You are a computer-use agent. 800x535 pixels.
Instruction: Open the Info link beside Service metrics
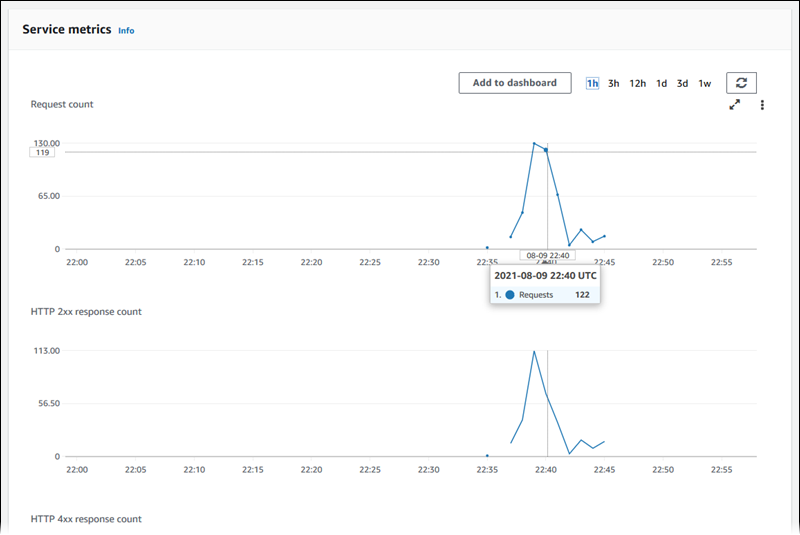[126, 31]
